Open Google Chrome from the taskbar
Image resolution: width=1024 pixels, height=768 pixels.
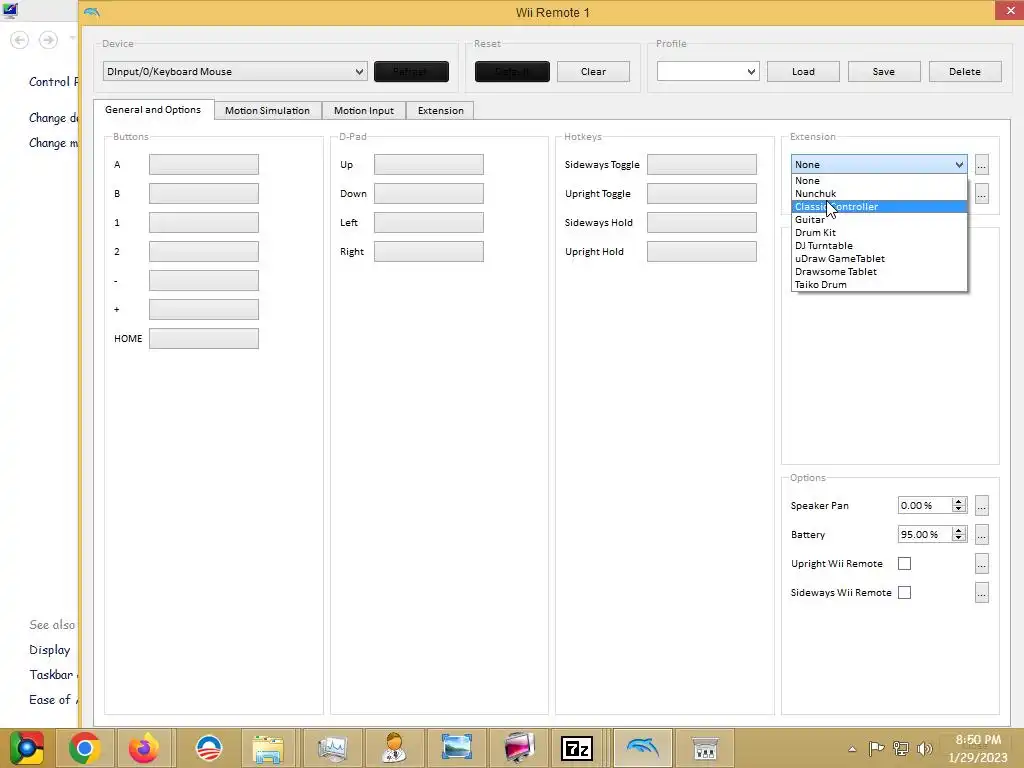click(84, 748)
